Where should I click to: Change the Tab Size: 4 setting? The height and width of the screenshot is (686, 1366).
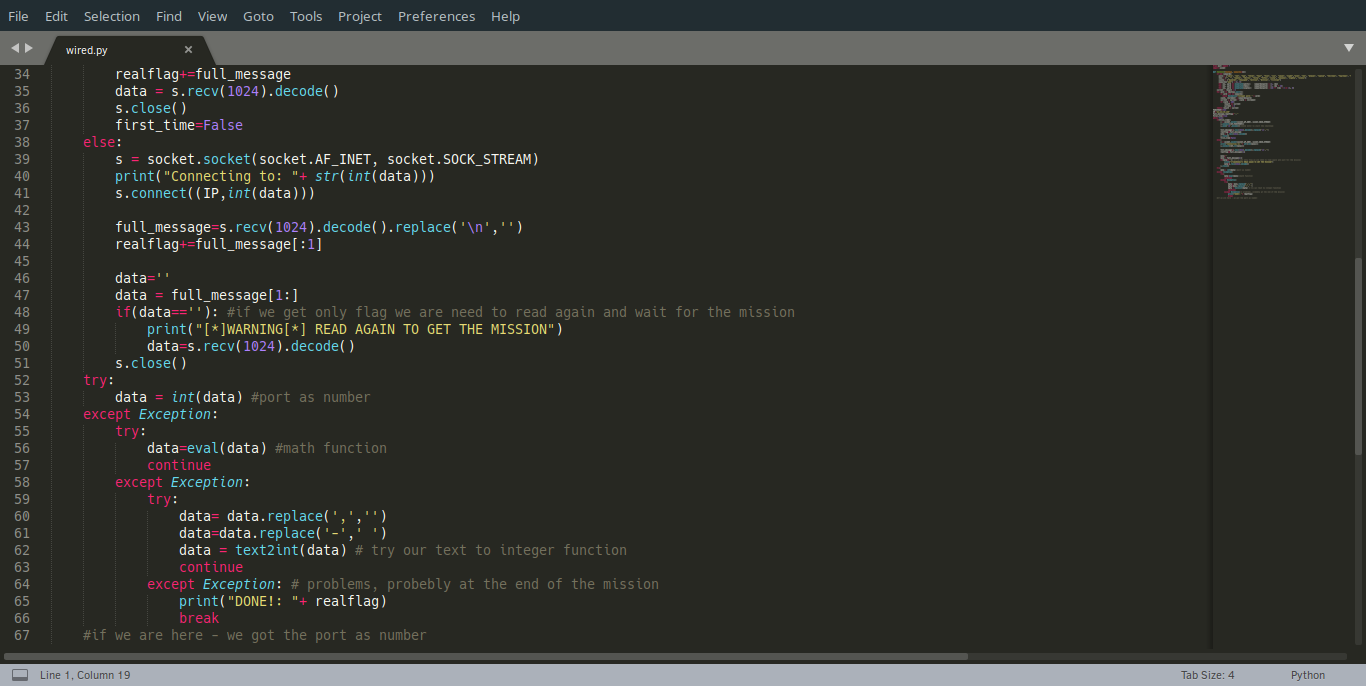[1207, 675]
